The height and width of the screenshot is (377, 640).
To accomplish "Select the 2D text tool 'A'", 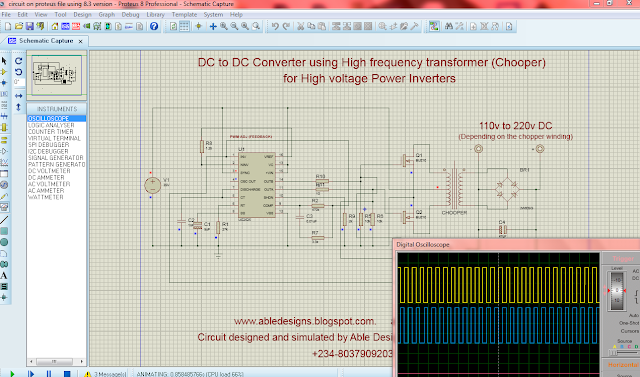I will 4,275.
